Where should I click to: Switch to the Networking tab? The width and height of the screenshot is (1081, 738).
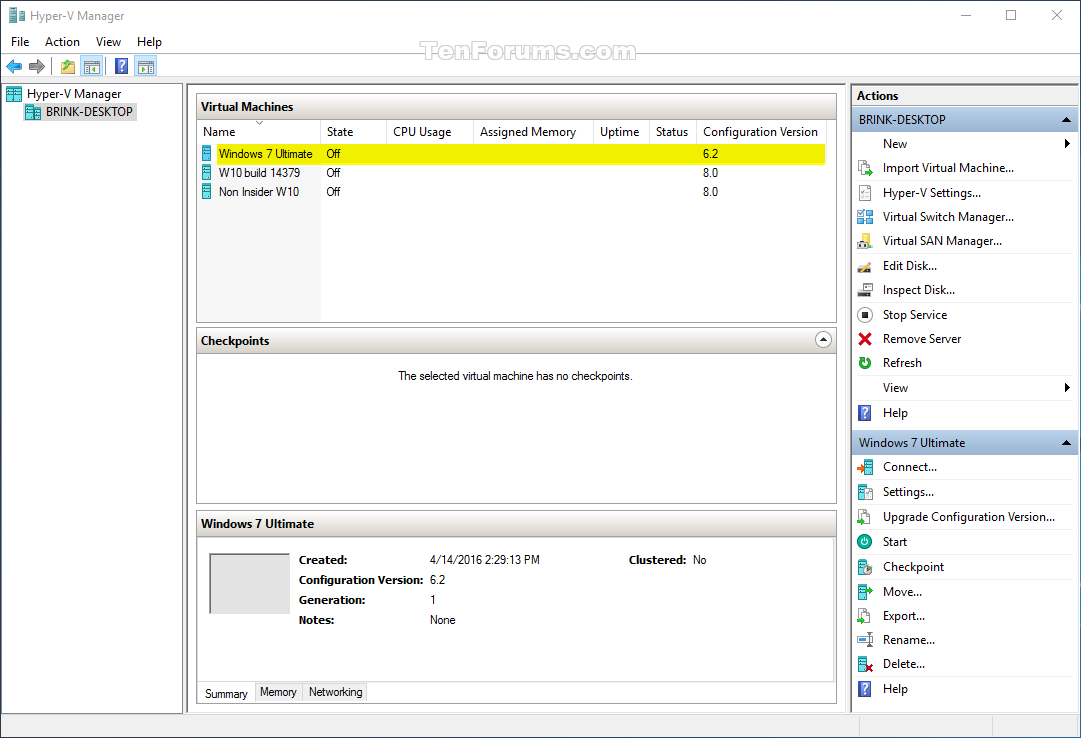[x=335, y=692]
